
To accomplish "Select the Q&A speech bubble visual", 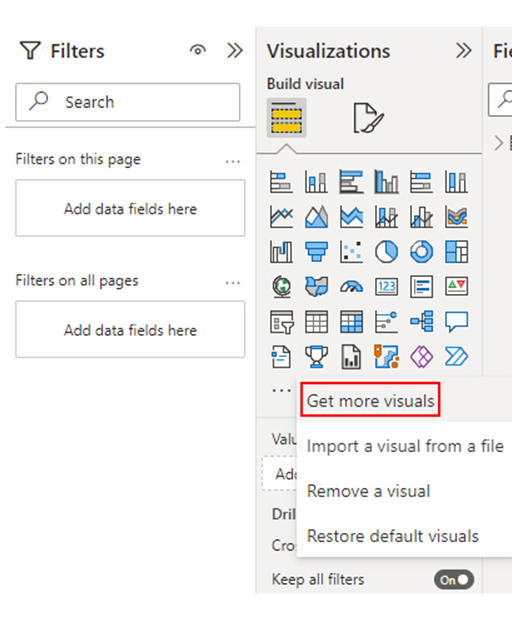I will tap(456, 321).
